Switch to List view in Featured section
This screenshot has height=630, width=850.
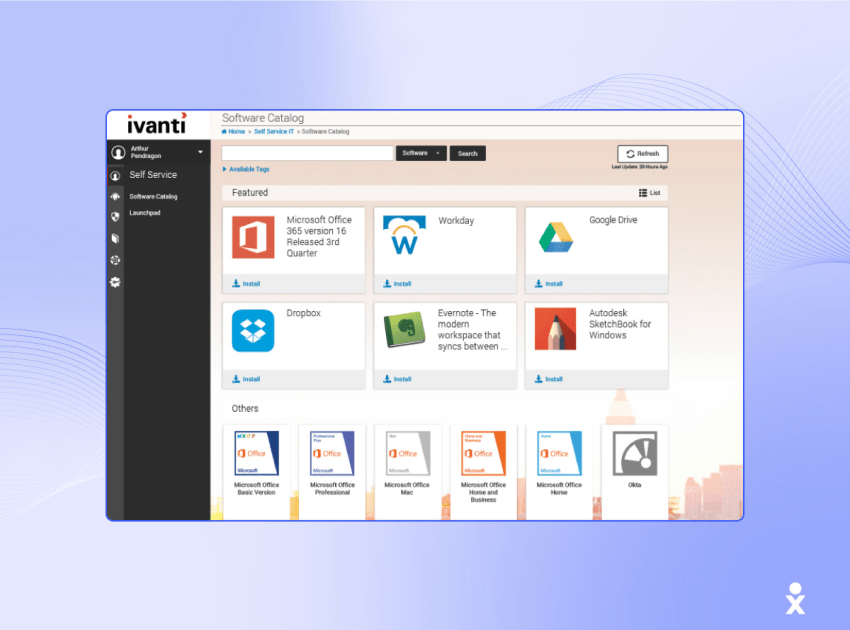coord(650,192)
